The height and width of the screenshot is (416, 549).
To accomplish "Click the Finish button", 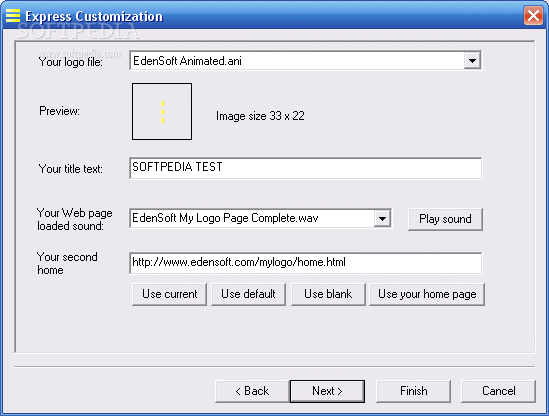I will [414, 391].
